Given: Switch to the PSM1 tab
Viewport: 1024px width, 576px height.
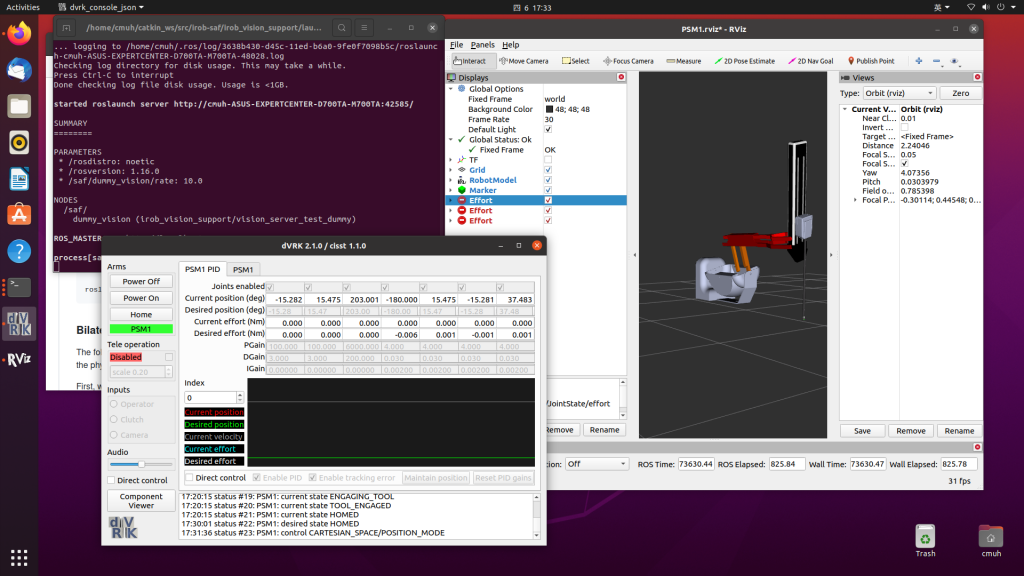Looking at the screenshot, I should (242, 269).
